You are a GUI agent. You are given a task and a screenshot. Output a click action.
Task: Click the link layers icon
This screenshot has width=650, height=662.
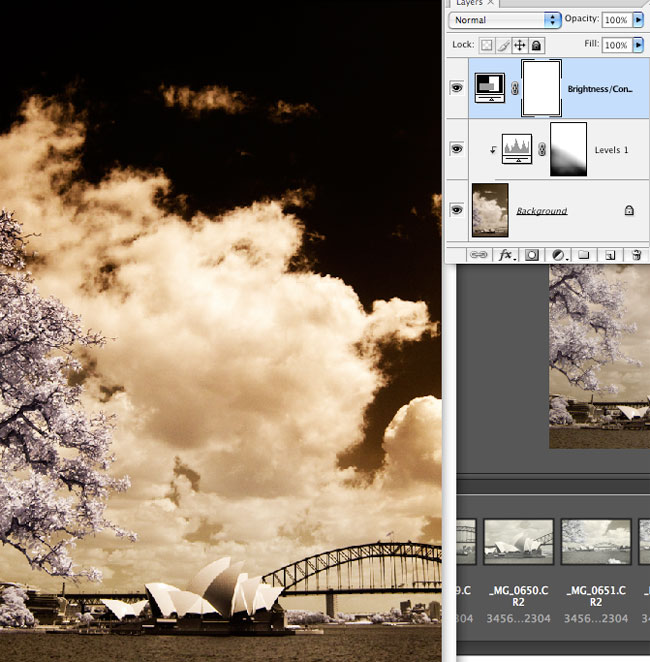(x=479, y=255)
